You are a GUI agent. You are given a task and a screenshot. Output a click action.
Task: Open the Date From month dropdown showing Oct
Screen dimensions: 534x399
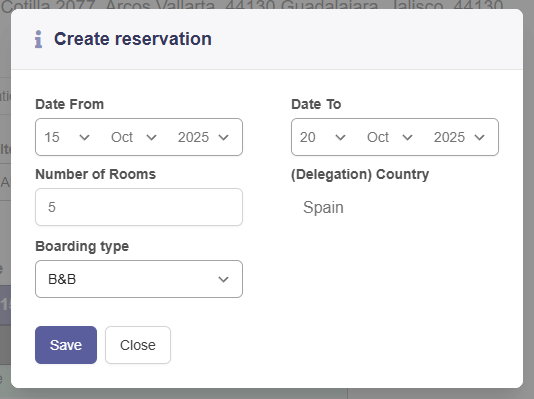click(x=134, y=137)
